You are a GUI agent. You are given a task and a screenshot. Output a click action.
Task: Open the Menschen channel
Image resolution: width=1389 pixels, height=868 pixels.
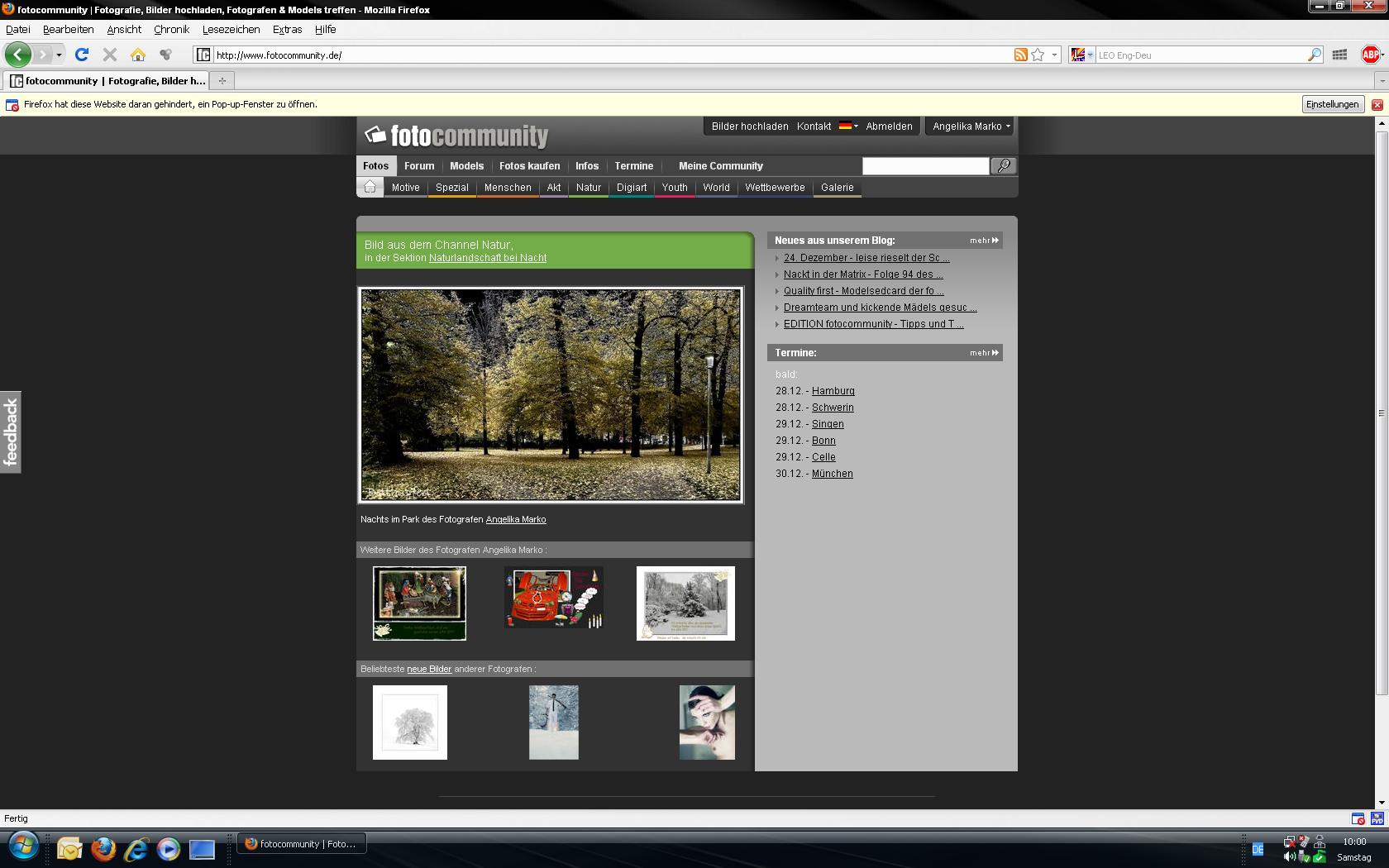click(x=508, y=188)
